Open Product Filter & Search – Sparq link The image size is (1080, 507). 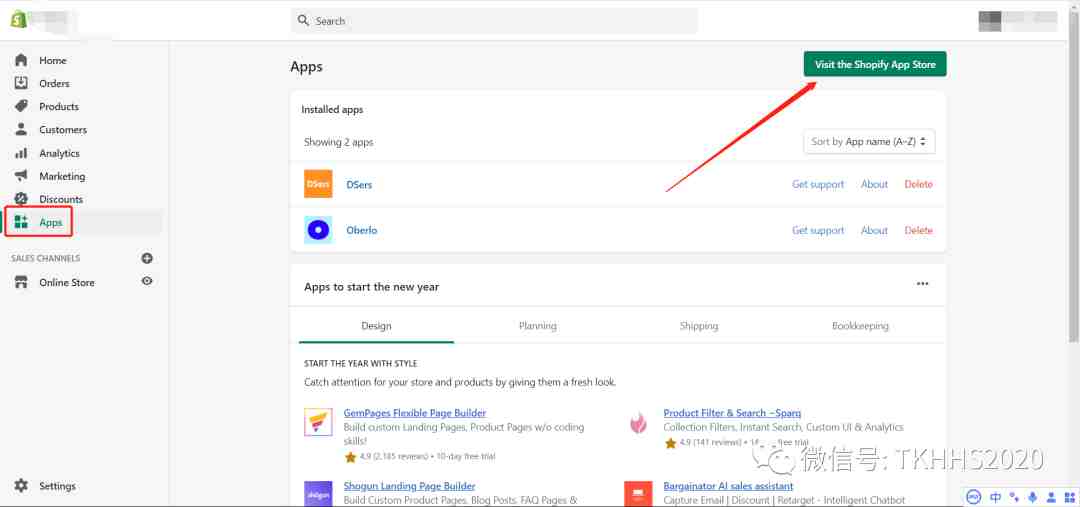click(732, 413)
